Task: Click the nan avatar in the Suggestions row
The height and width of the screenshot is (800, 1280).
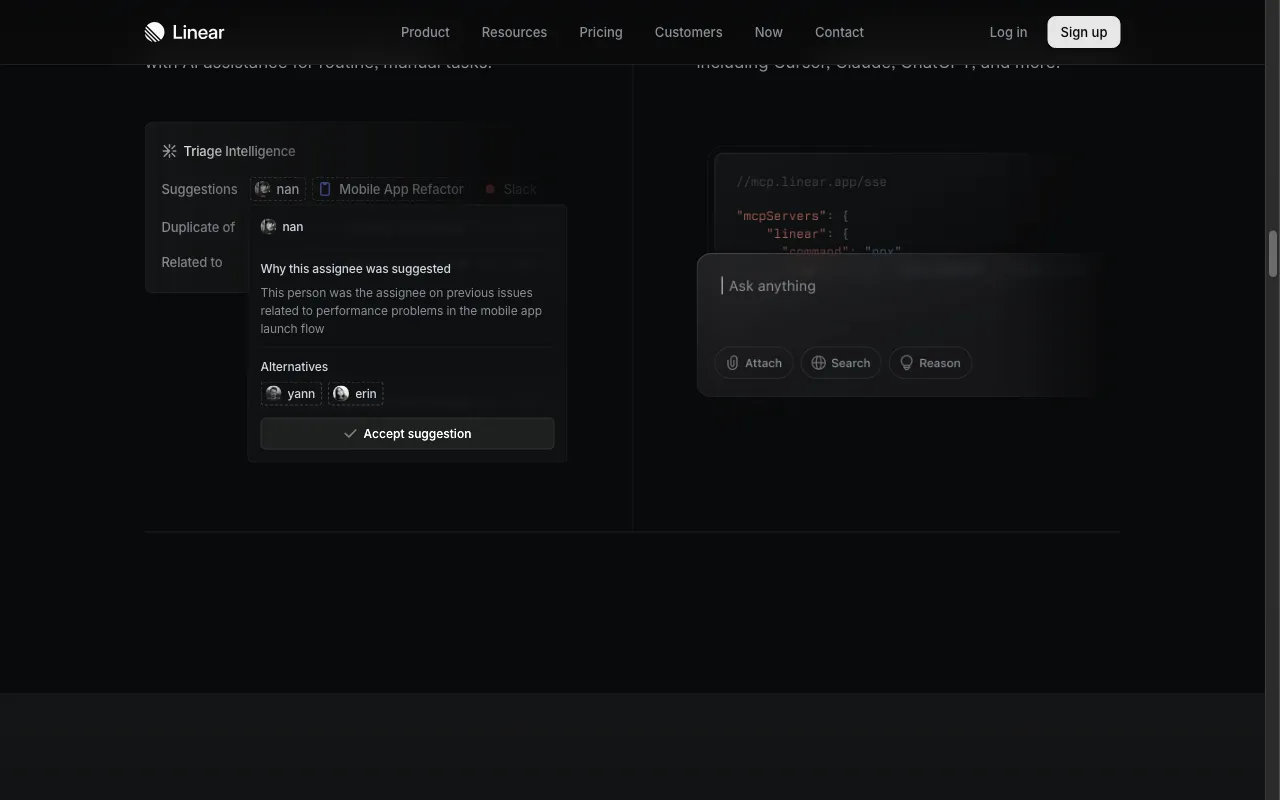Action: pos(263,189)
